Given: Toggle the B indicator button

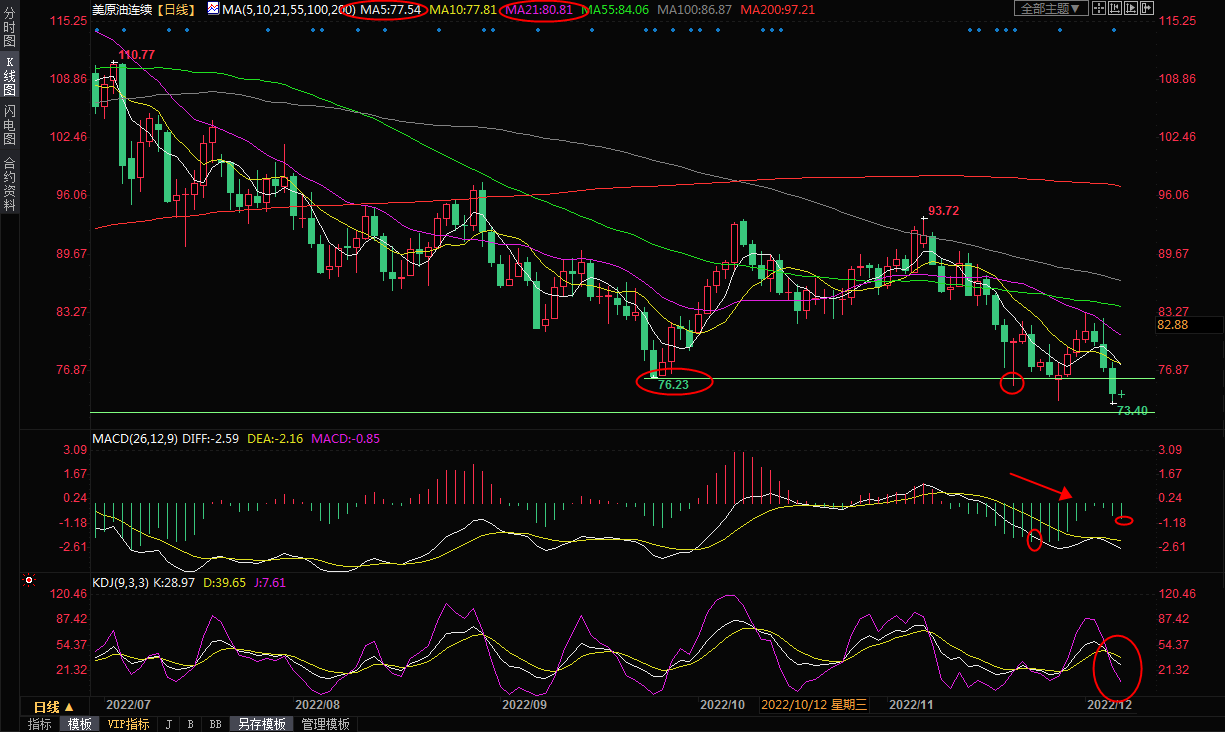Looking at the screenshot, I should 190,724.
